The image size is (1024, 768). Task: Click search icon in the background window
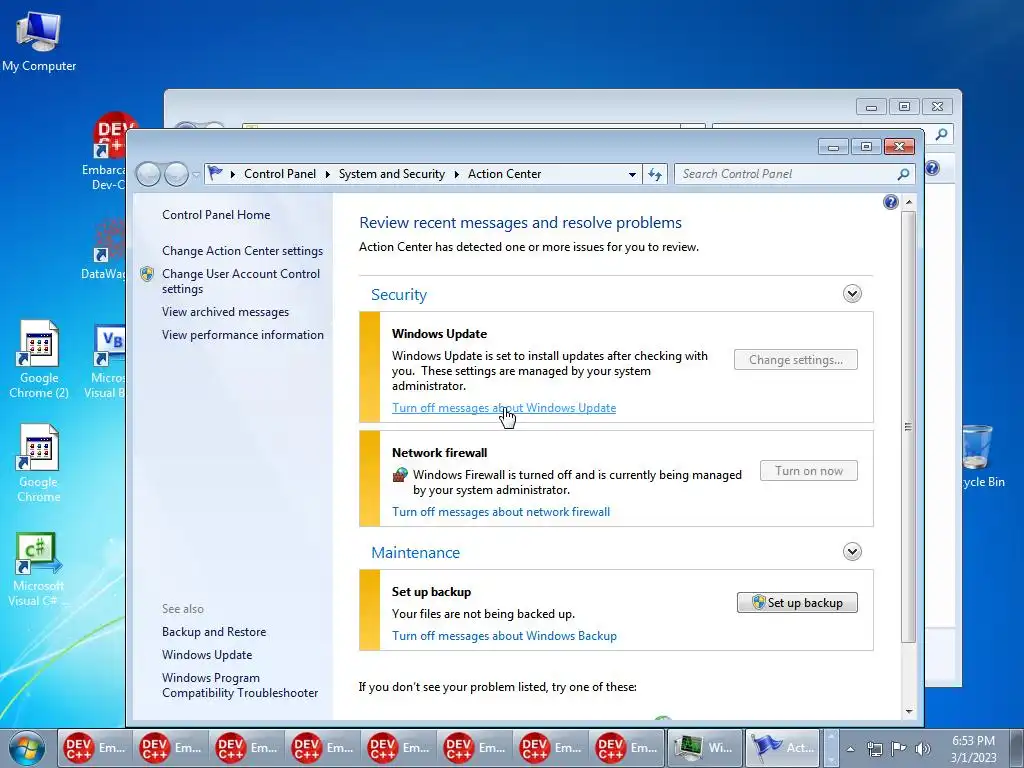(941, 135)
